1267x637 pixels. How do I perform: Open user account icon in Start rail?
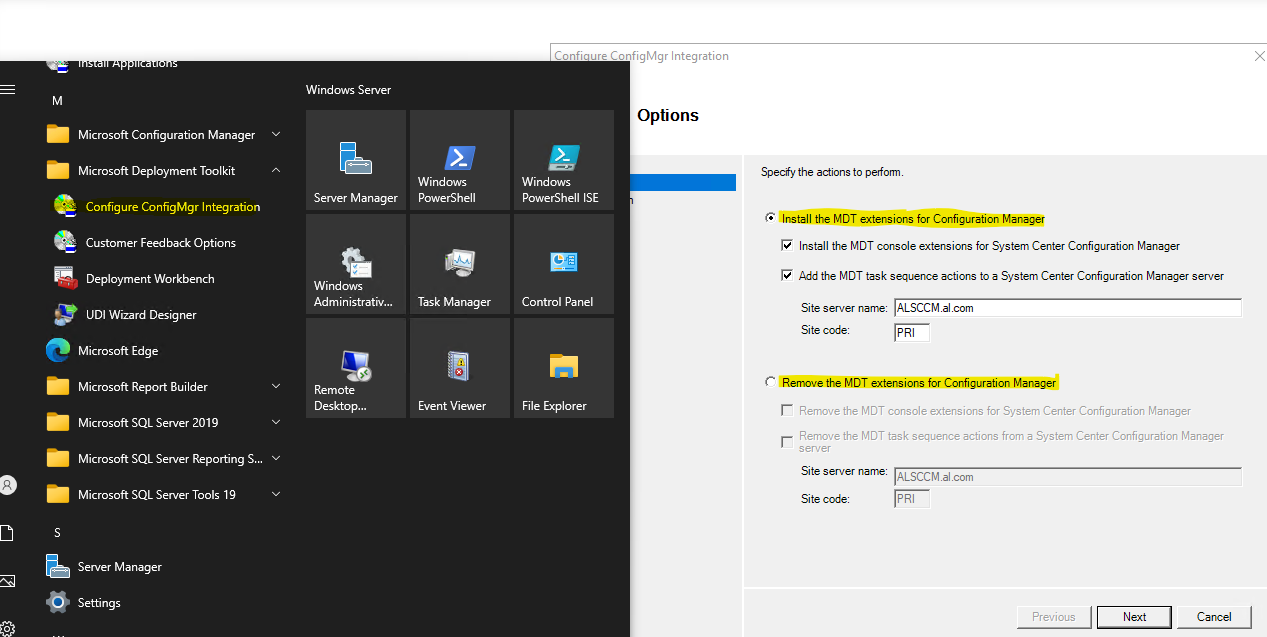(8, 485)
